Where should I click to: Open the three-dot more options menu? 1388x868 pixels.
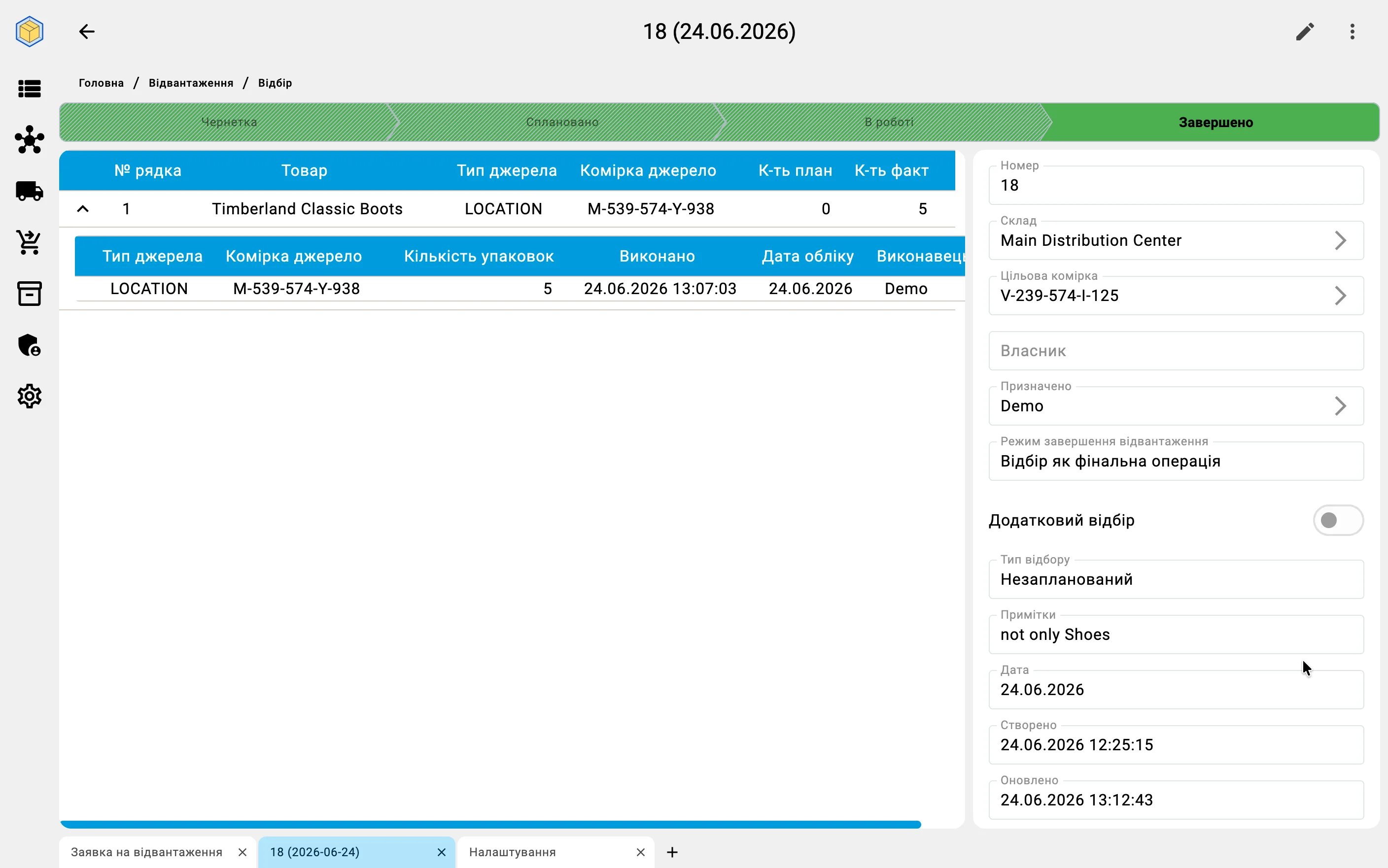point(1353,32)
